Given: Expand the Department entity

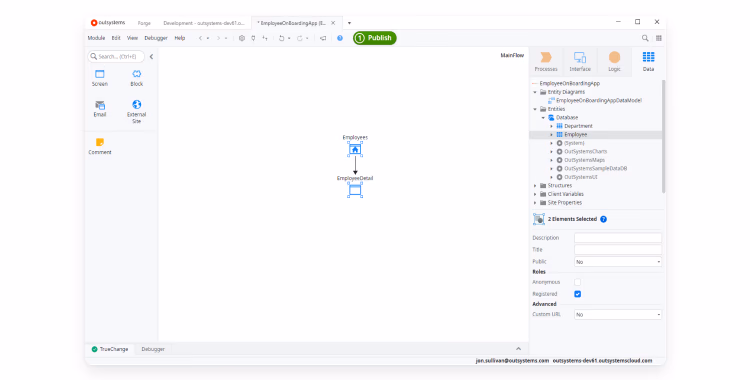Looking at the screenshot, I should [x=551, y=126].
